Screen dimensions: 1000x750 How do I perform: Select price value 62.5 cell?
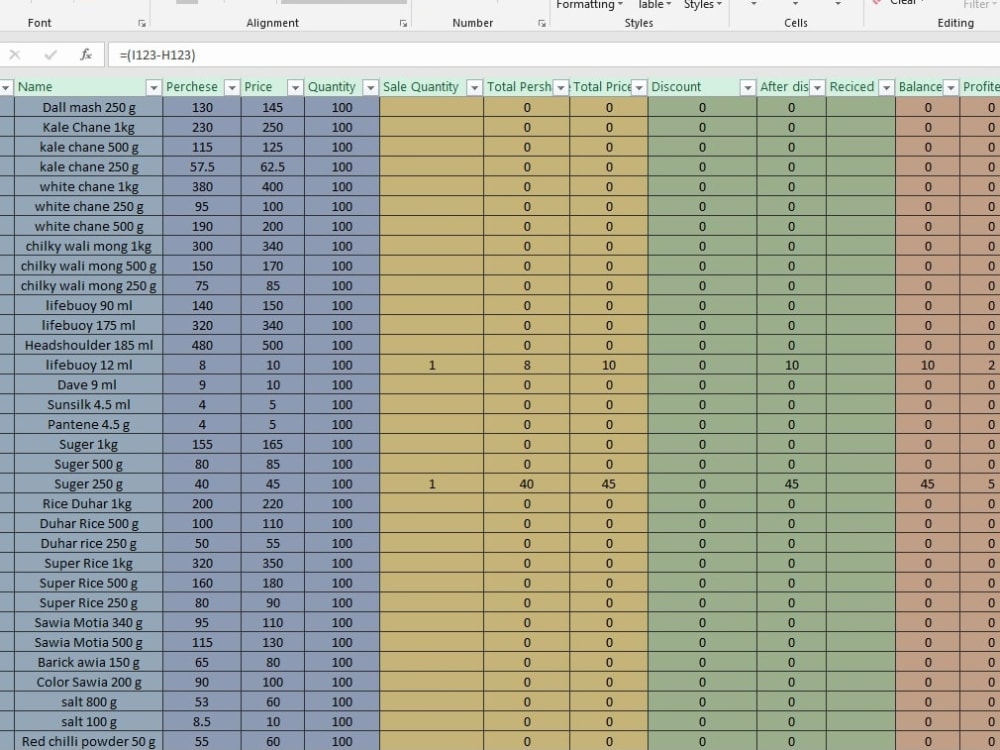click(x=272, y=166)
